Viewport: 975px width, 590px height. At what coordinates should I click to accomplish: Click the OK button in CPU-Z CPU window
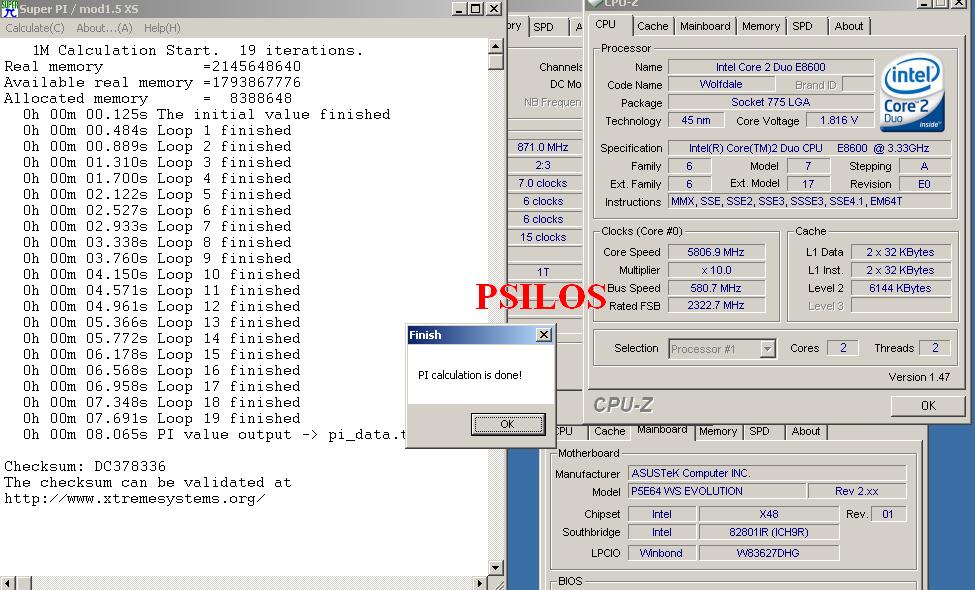click(928, 405)
